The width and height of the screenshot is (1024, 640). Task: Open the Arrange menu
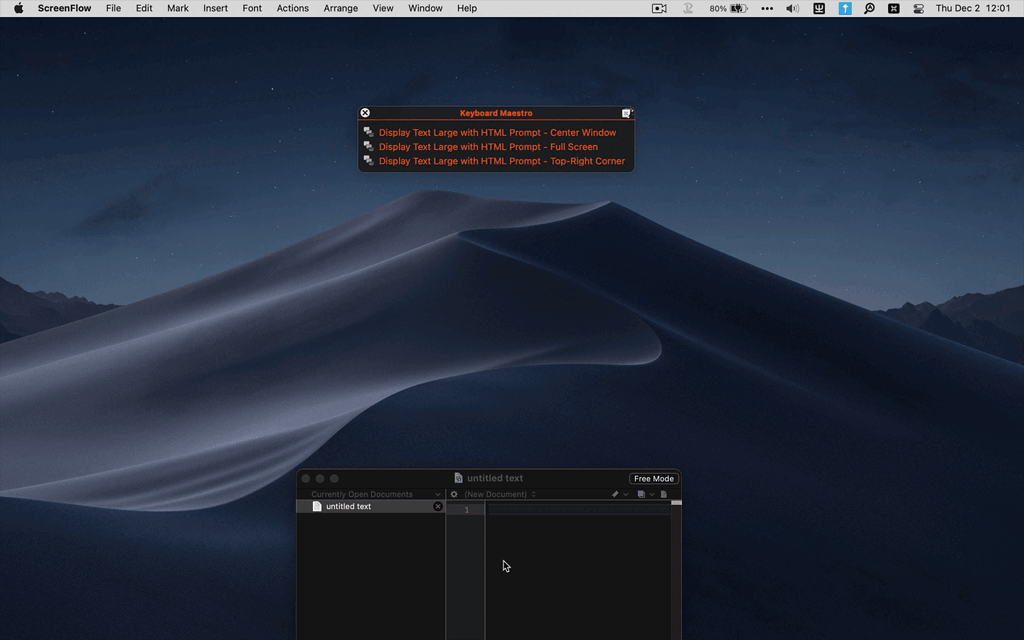tap(340, 8)
